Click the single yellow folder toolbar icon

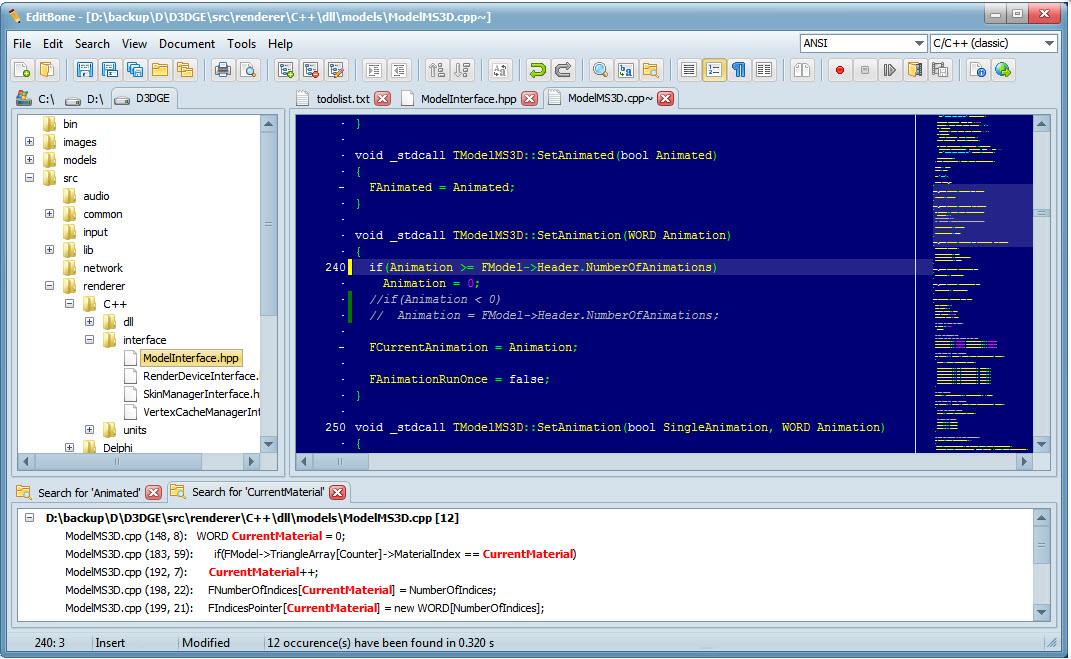pyautogui.click(x=160, y=70)
